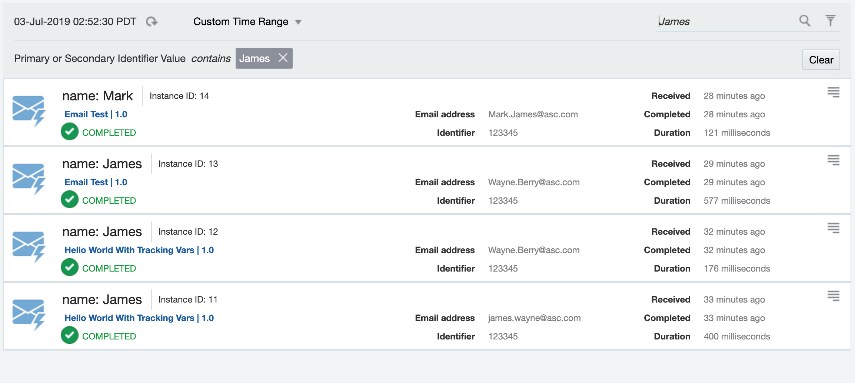Open actions menu for Instance ID 13
Viewport: 855px width, 383px height.
(833, 160)
